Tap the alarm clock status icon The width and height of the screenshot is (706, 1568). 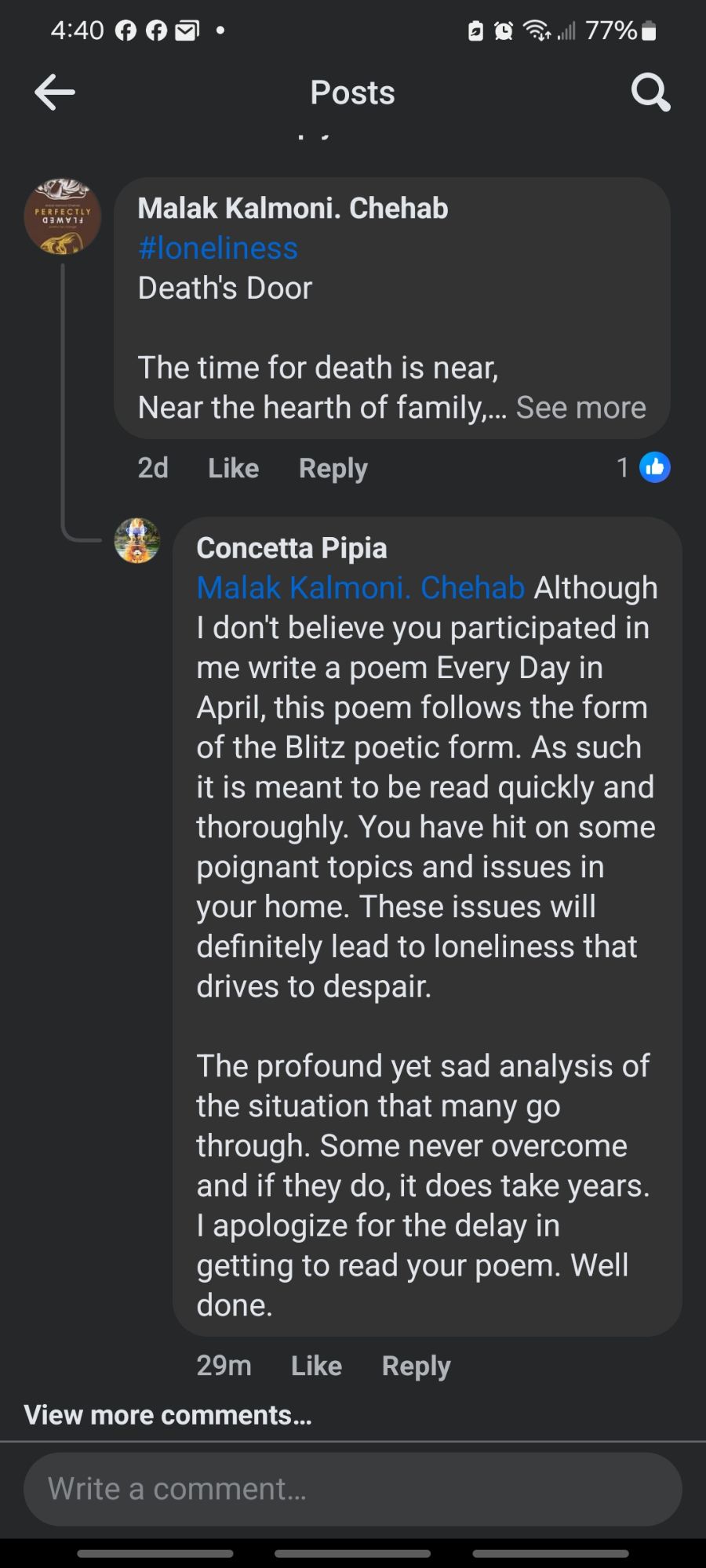(x=503, y=31)
